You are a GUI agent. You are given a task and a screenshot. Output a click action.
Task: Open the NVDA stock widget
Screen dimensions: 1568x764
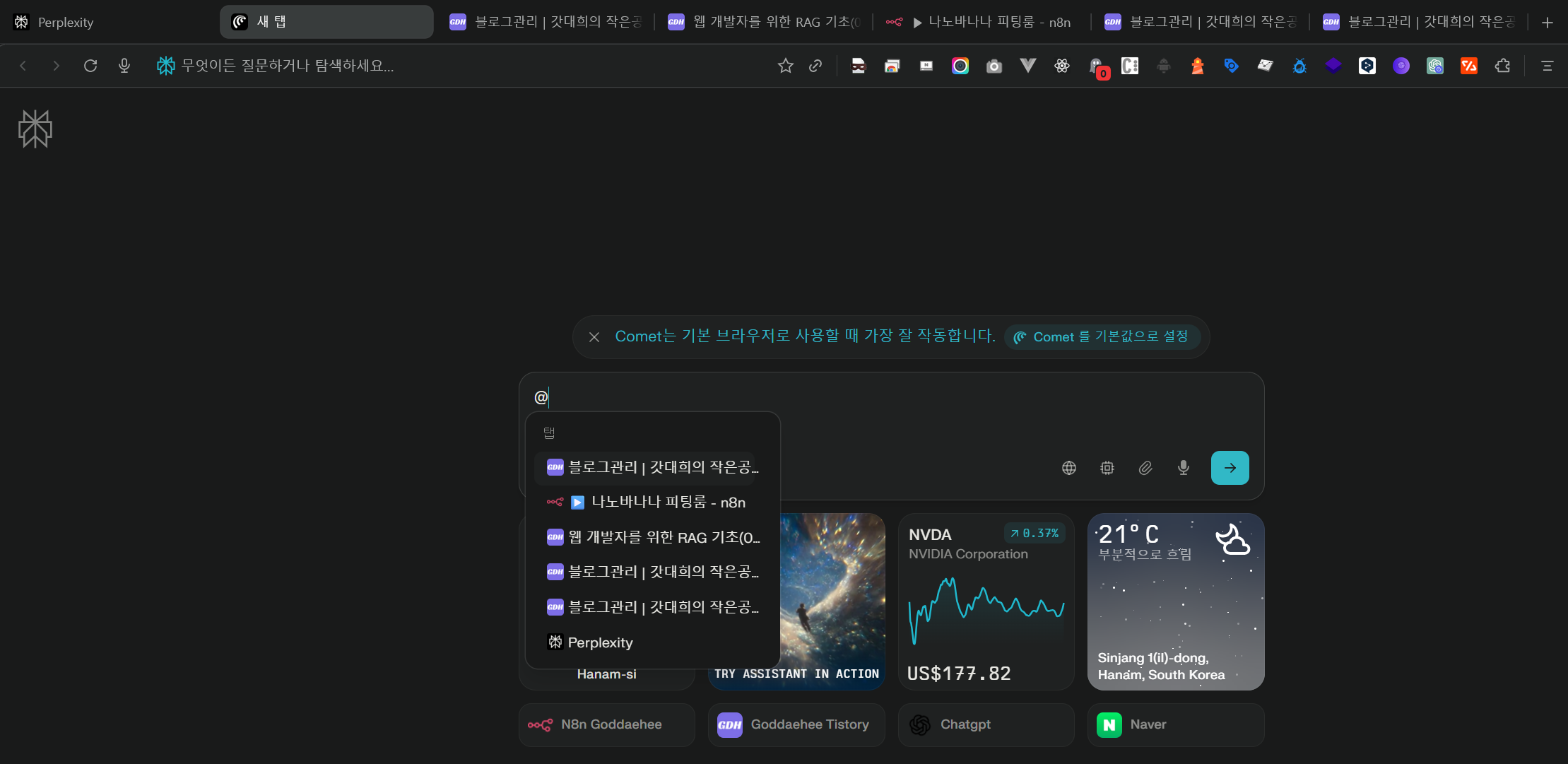coord(986,601)
